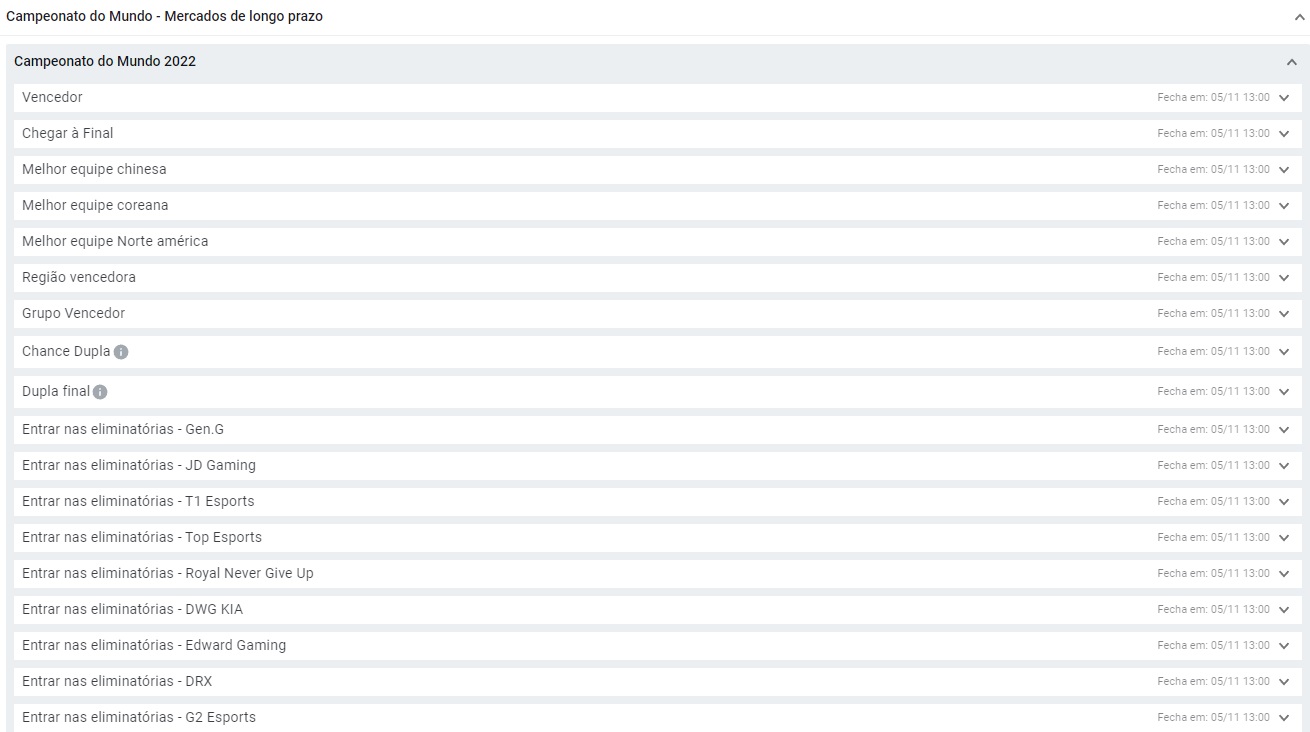
Task: Expand chevron for Edward Gaming row
Action: [1284, 646]
